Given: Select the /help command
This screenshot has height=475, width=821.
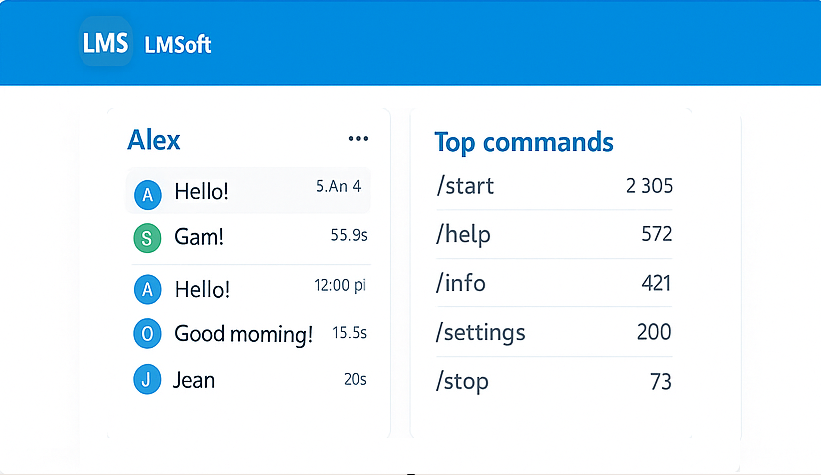Looking at the screenshot, I should click(x=463, y=234).
